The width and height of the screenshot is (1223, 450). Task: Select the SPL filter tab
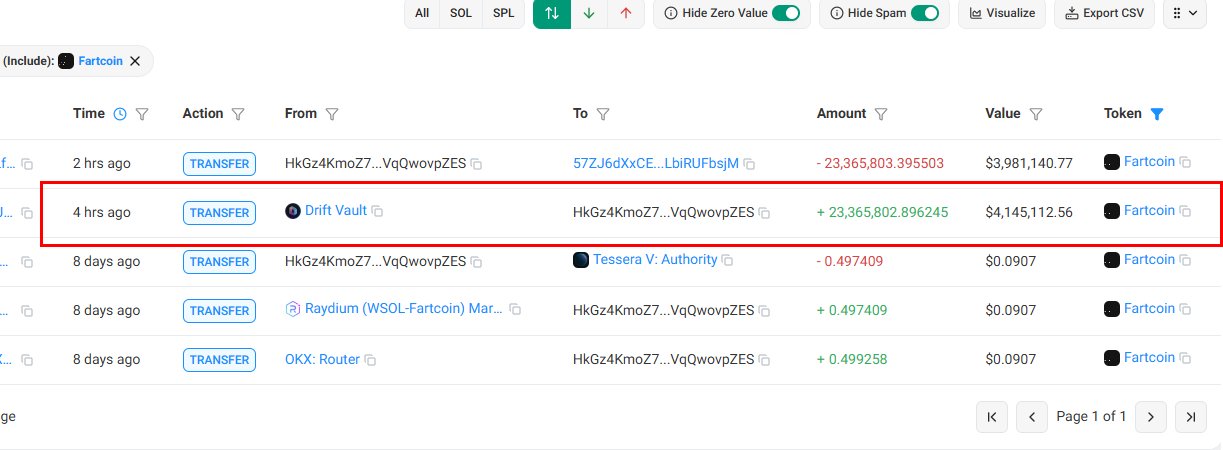click(503, 14)
